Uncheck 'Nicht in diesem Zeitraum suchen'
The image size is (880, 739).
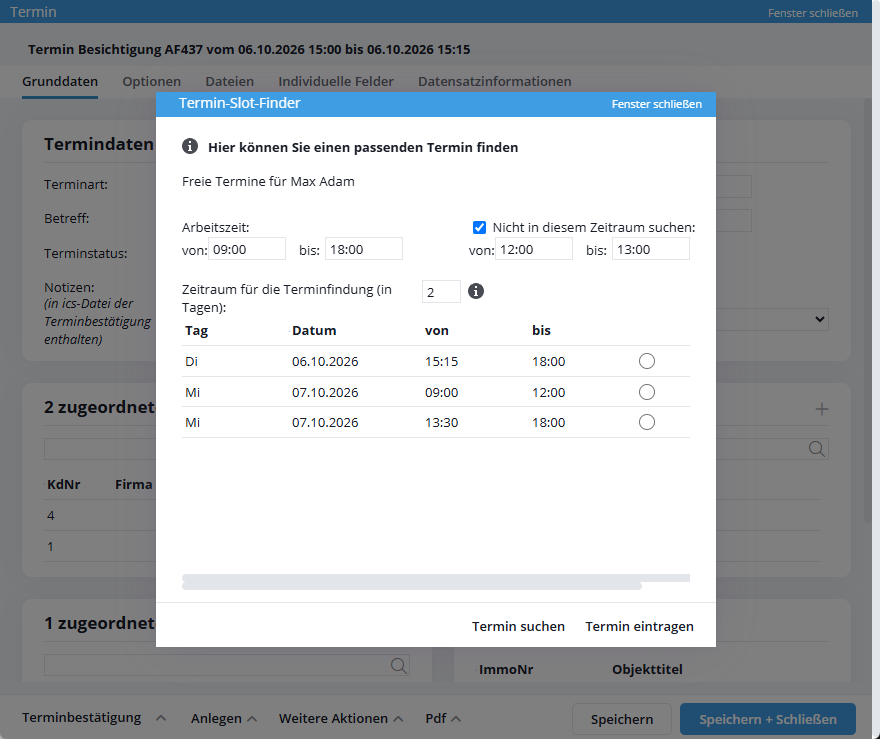[479, 227]
